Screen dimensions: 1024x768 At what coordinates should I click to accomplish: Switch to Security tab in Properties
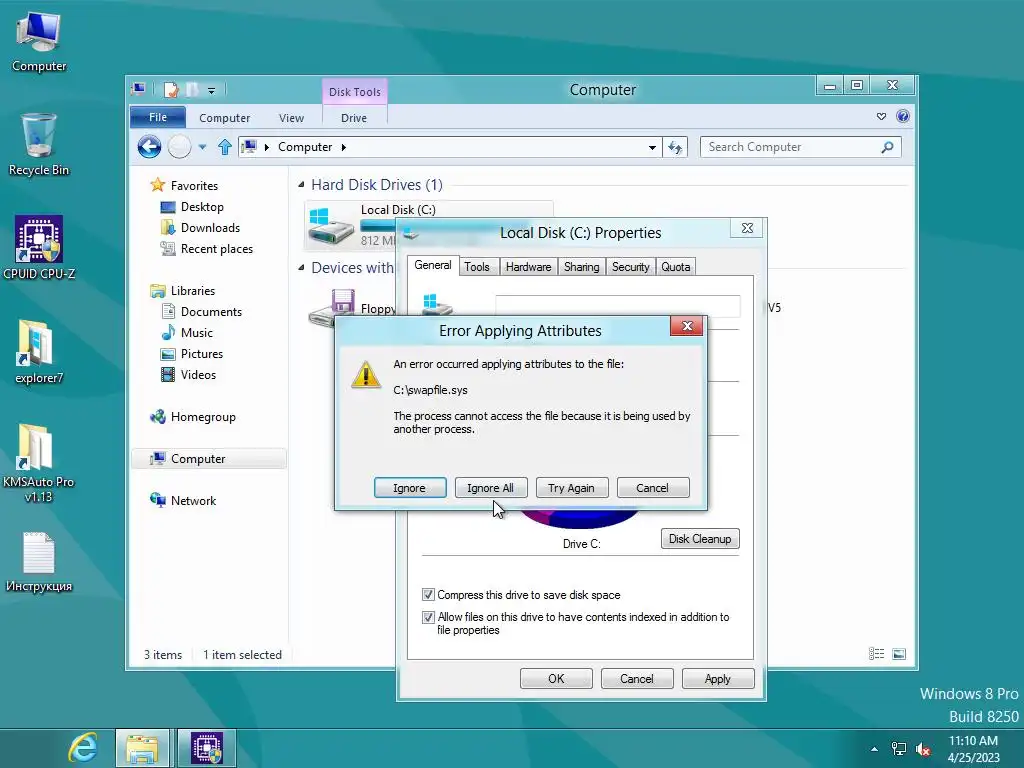630,266
